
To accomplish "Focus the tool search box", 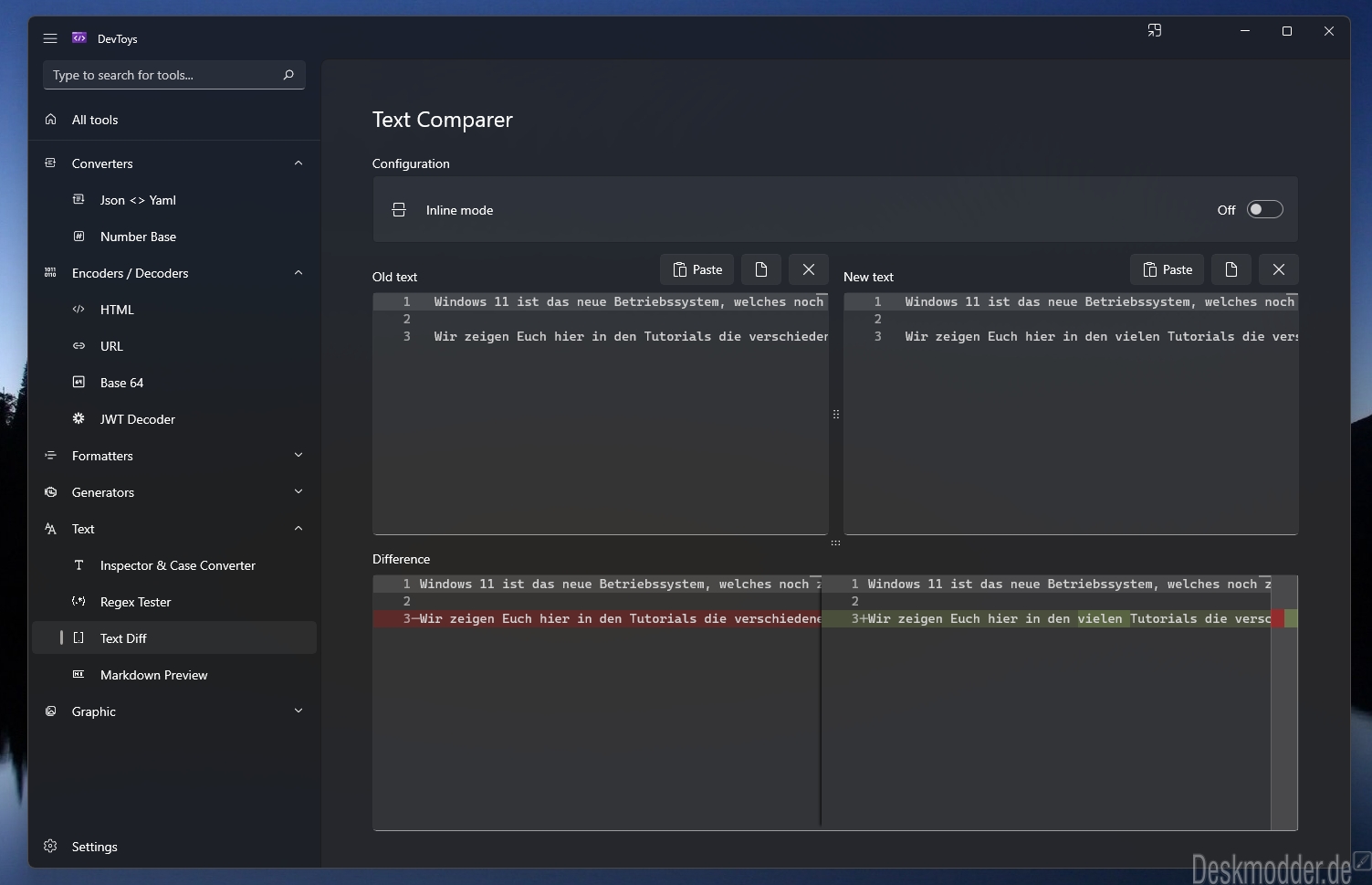I will (162, 75).
